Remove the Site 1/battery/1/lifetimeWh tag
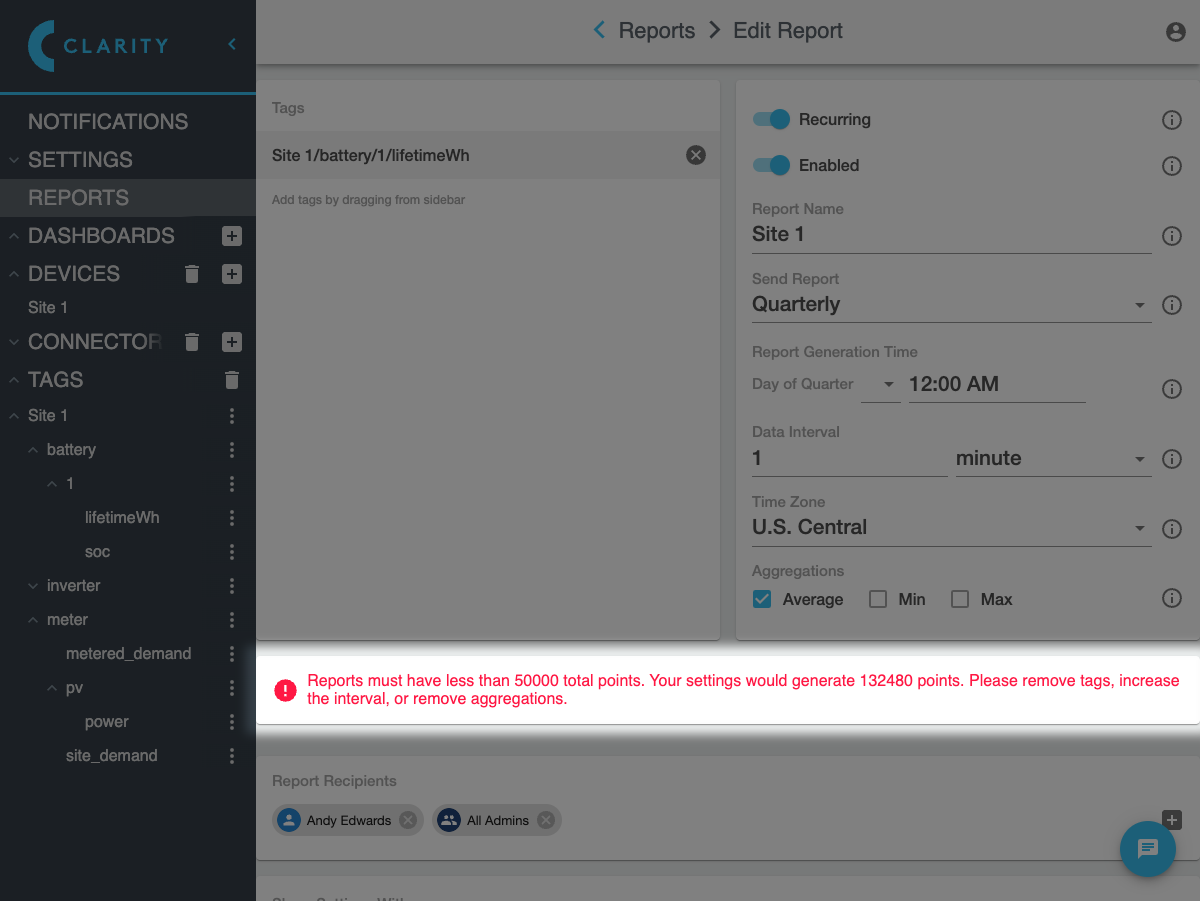Image resolution: width=1200 pixels, height=901 pixels. click(696, 155)
